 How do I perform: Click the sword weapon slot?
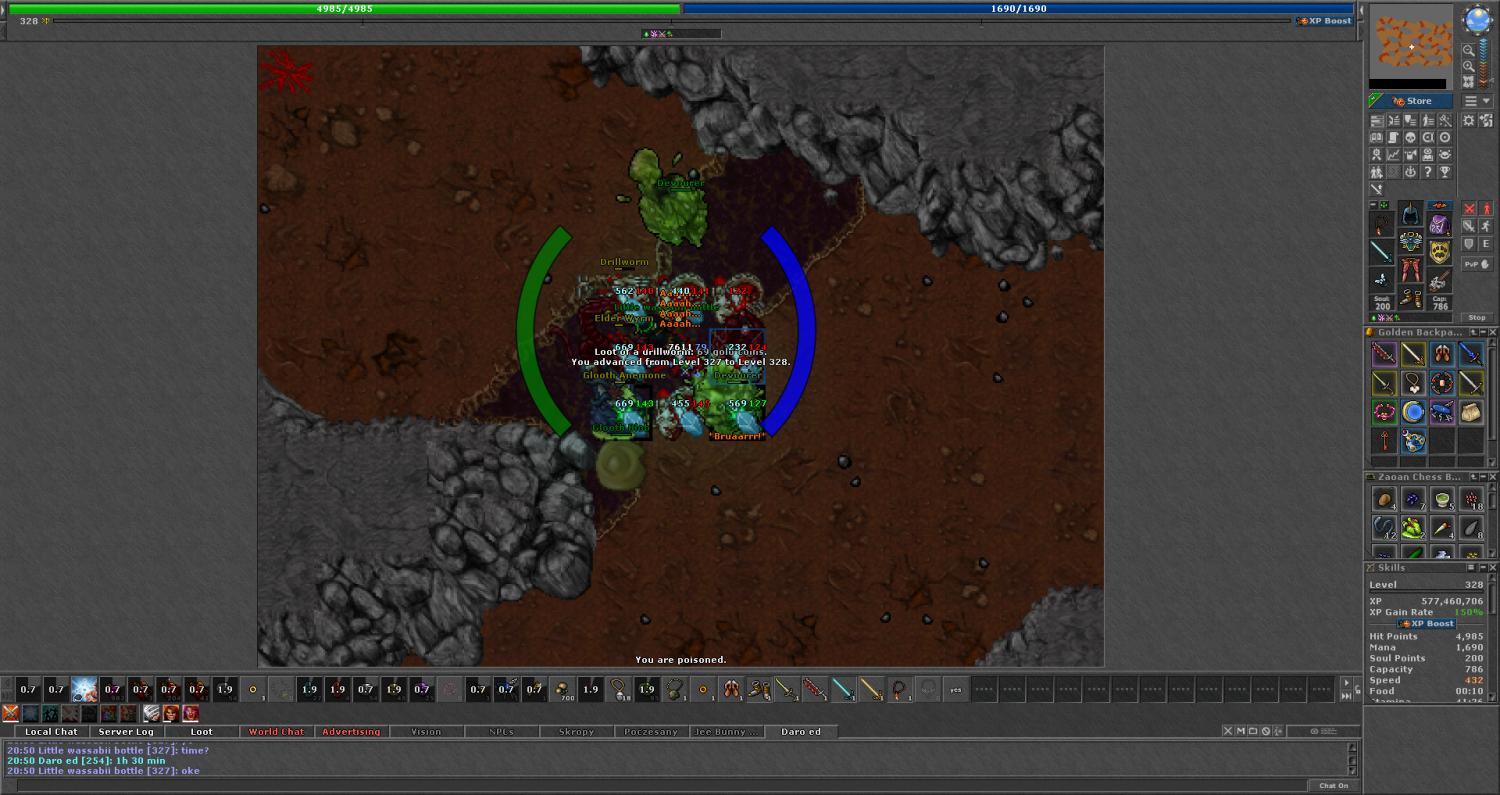(1382, 252)
